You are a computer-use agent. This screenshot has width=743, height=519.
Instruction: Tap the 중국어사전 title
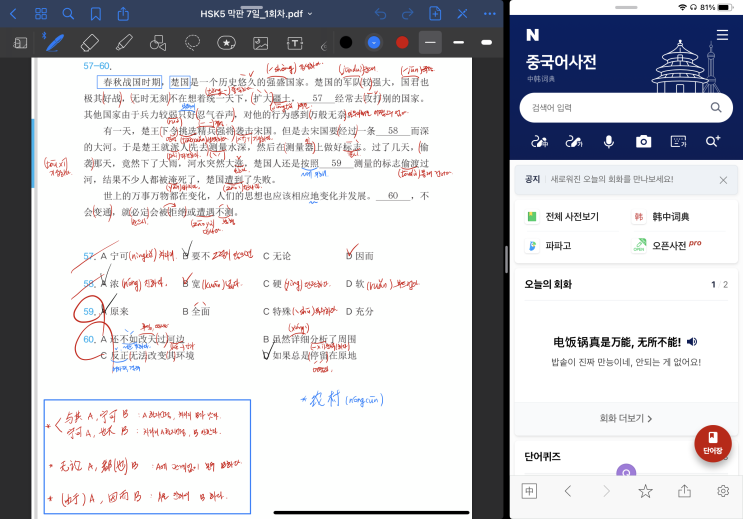click(x=561, y=62)
